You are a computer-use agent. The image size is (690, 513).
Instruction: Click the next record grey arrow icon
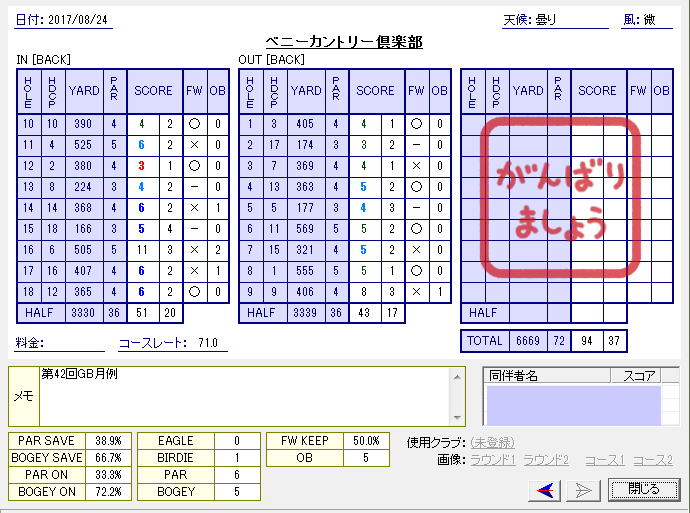(584, 490)
